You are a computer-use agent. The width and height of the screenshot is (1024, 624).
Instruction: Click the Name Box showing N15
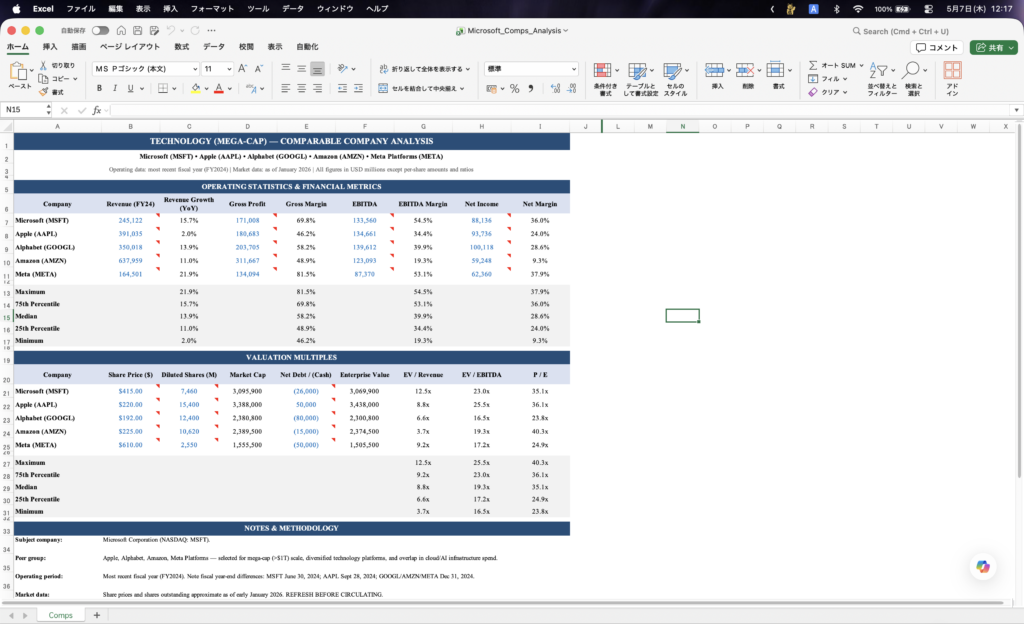pos(26,110)
